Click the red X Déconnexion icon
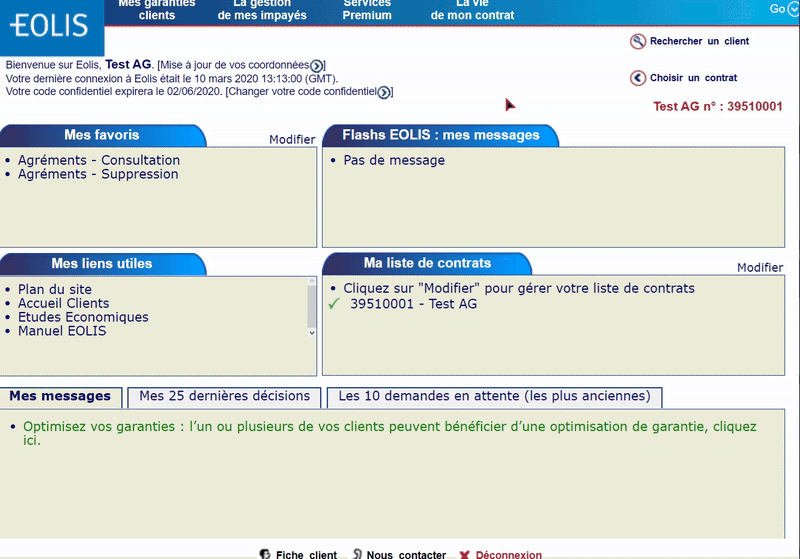The height and width of the screenshot is (559, 800). click(x=464, y=554)
